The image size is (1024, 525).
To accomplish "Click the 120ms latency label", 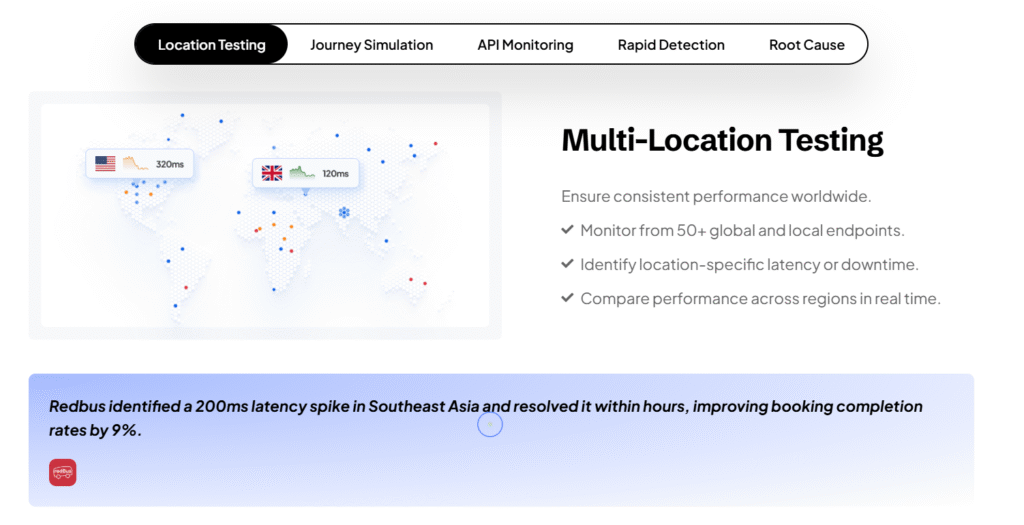I will click(336, 174).
